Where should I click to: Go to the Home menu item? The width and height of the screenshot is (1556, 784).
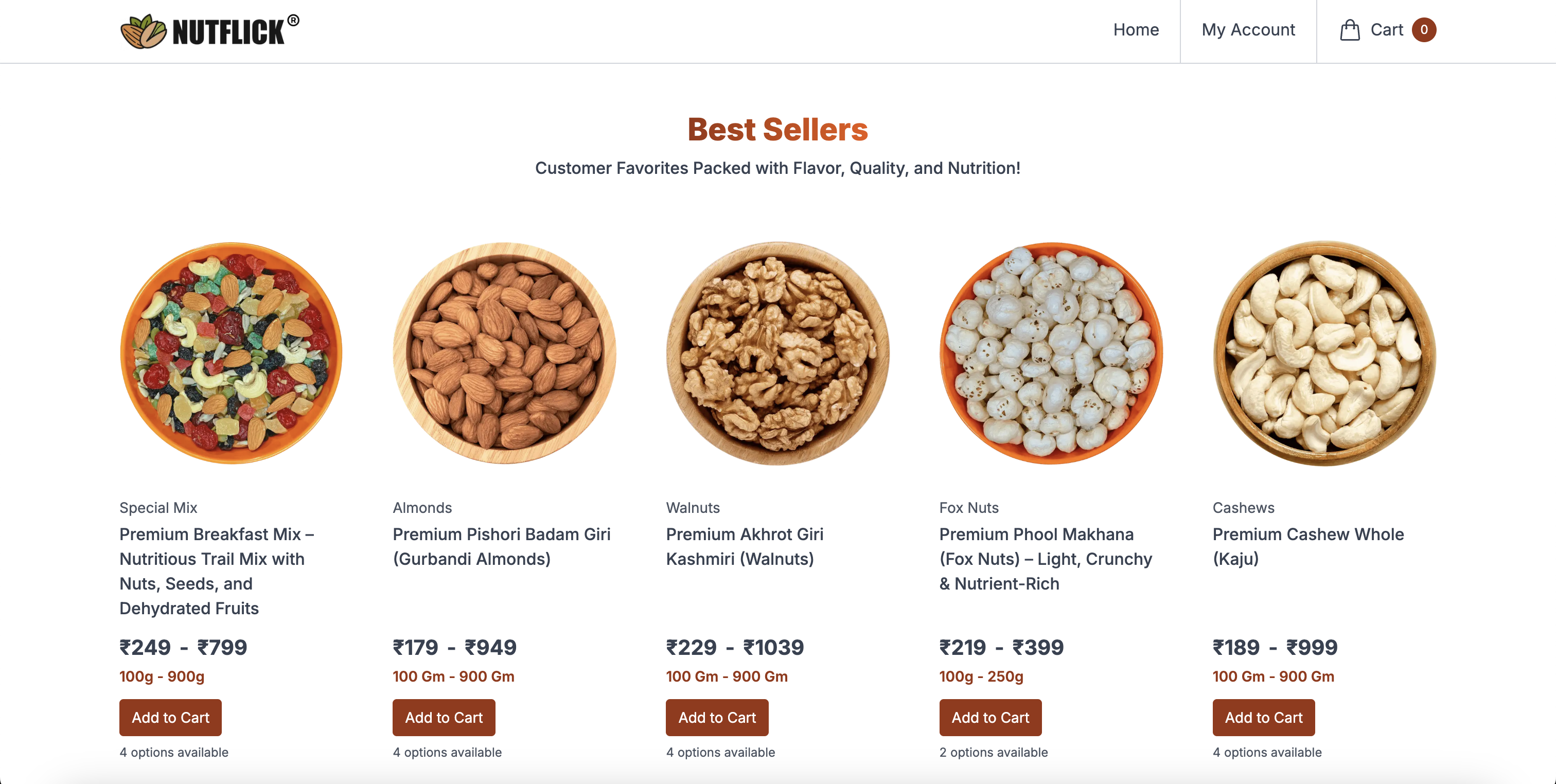tap(1136, 30)
